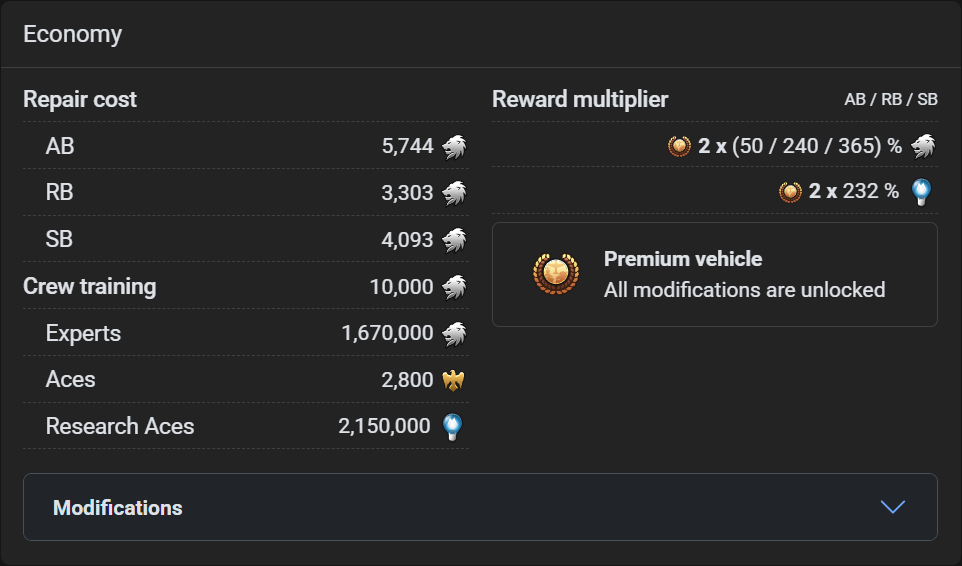Screen dimensions: 962x566
Task: Click the silver lion icon beside SB cost
Action: point(455,240)
